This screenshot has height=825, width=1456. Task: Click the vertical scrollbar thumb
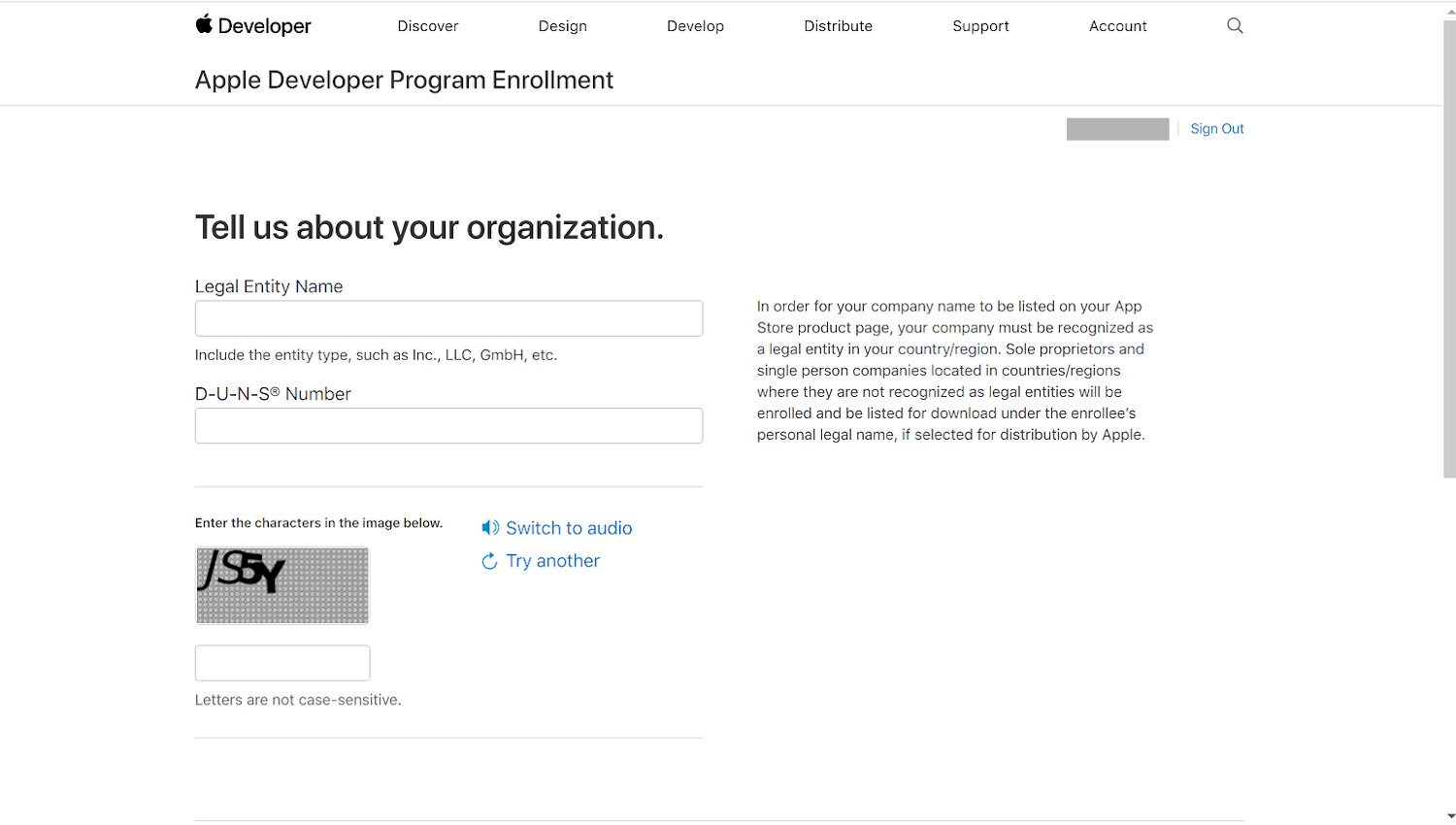click(x=1449, y=247)
